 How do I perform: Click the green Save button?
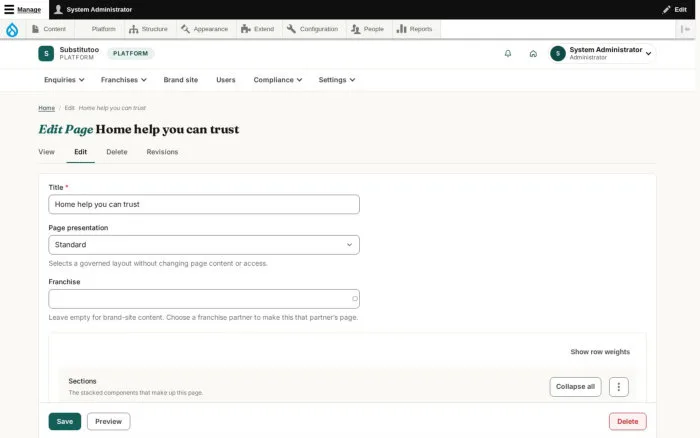pyautogui.click(x=65, y=421)
